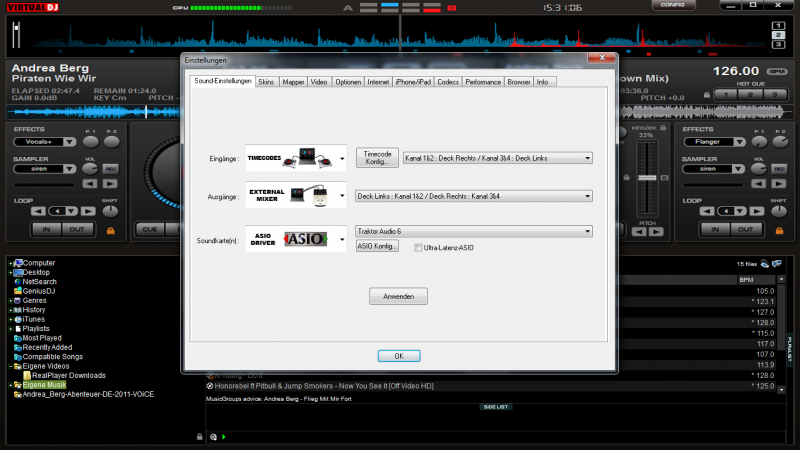Click the right deck pitch slider handle
The height and width of the screenshot is (450, 800).
pos(647,178)
